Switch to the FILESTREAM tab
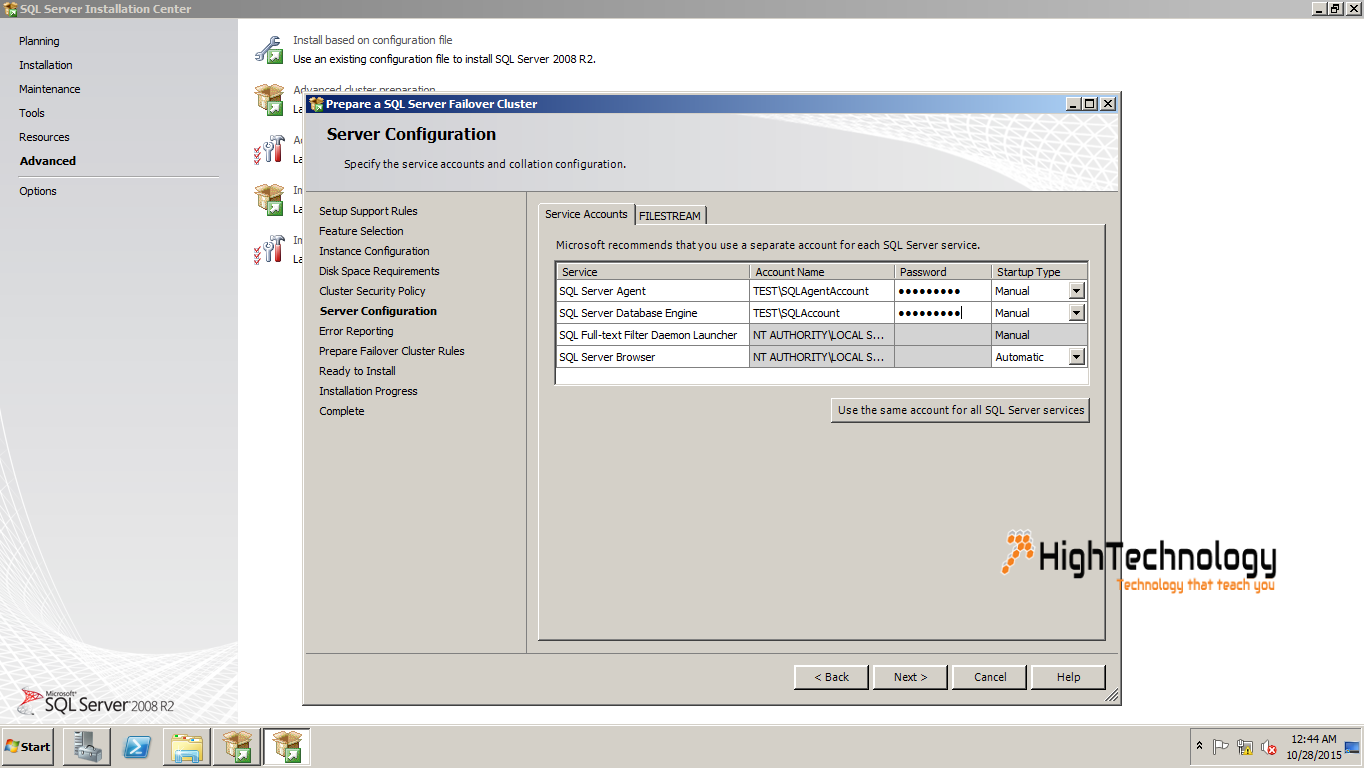This screenshot has width=1364, height=768. [670, 215]
